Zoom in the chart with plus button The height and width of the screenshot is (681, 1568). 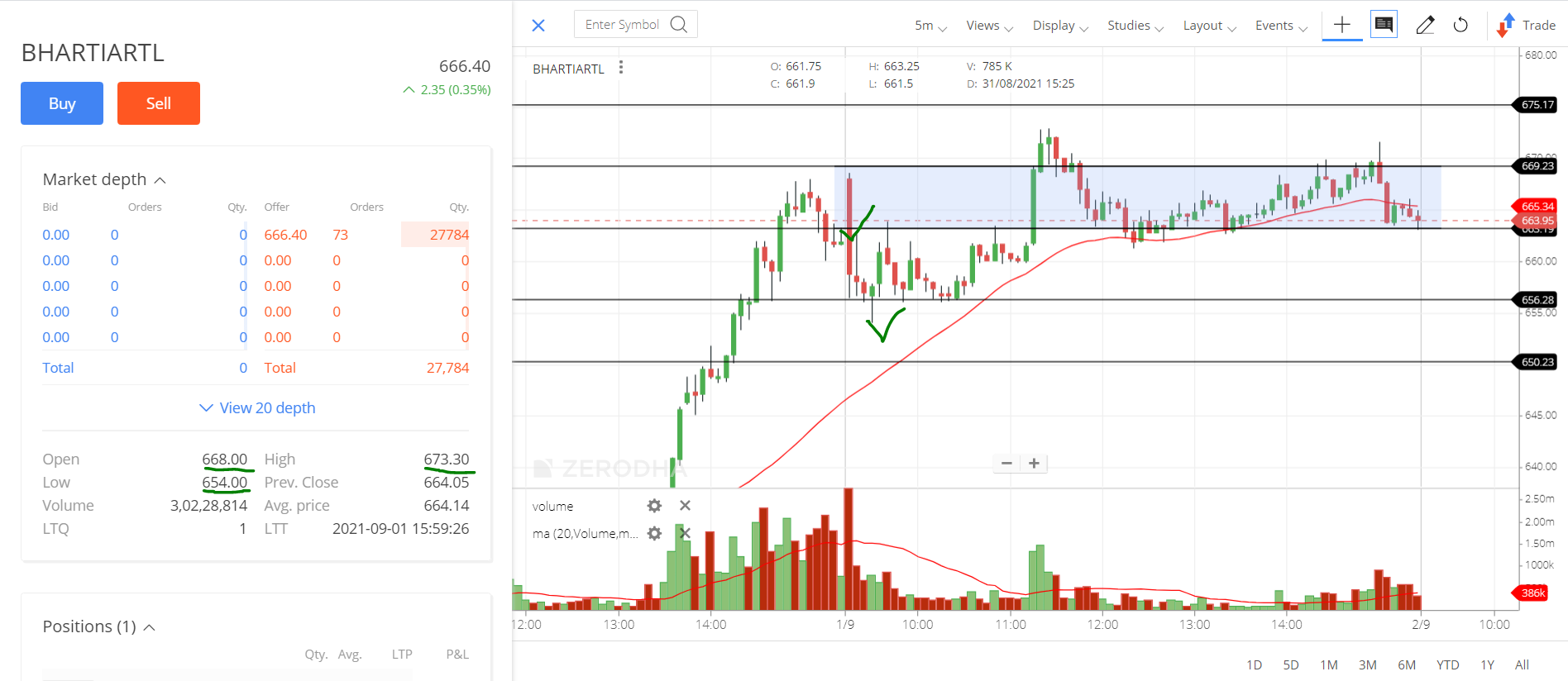click(1034, 463)
